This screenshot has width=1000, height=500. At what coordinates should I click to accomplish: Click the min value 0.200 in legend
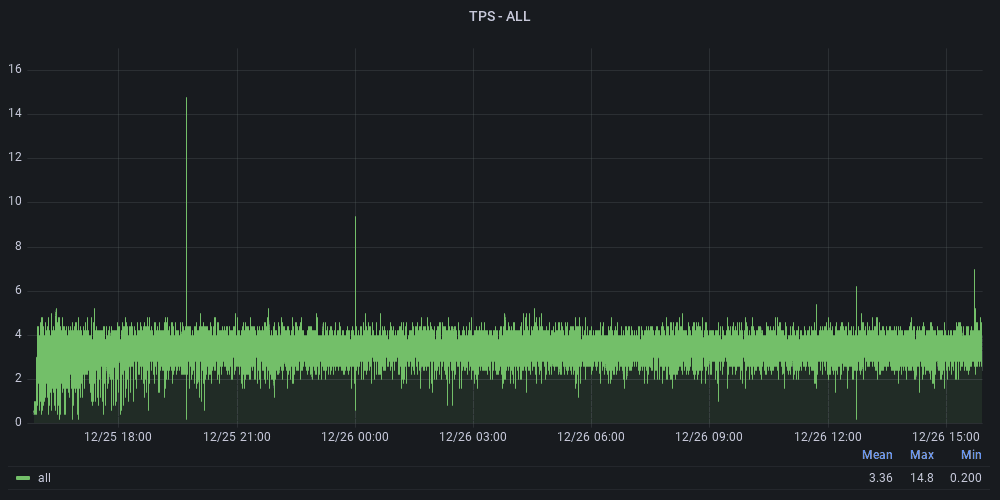click(965, 478)
